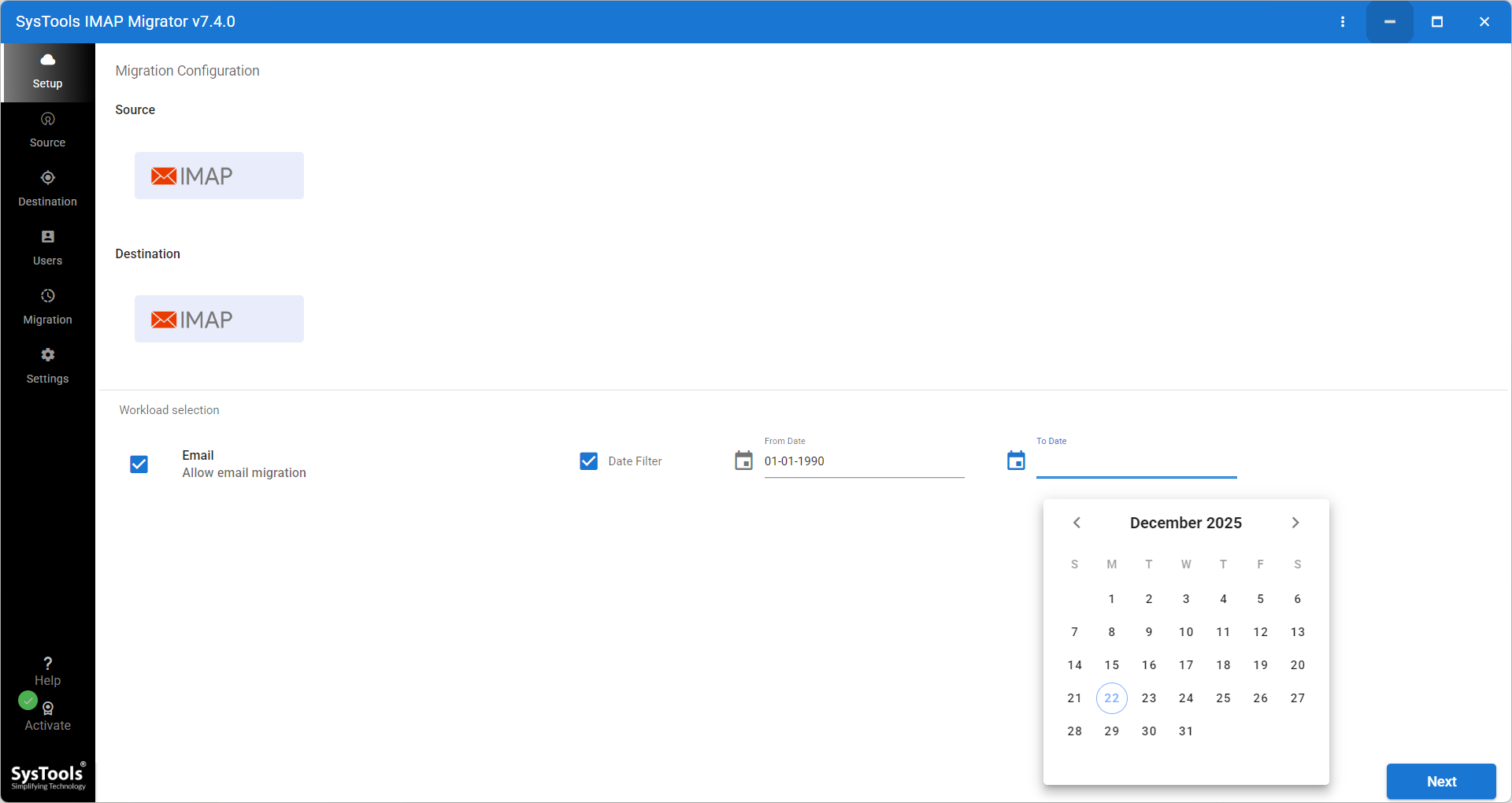Image resolution: width=1512 pixels, height=803 pixels.
Task: Uncheck the Date Filter option
Action: click(x=588, y=461)
